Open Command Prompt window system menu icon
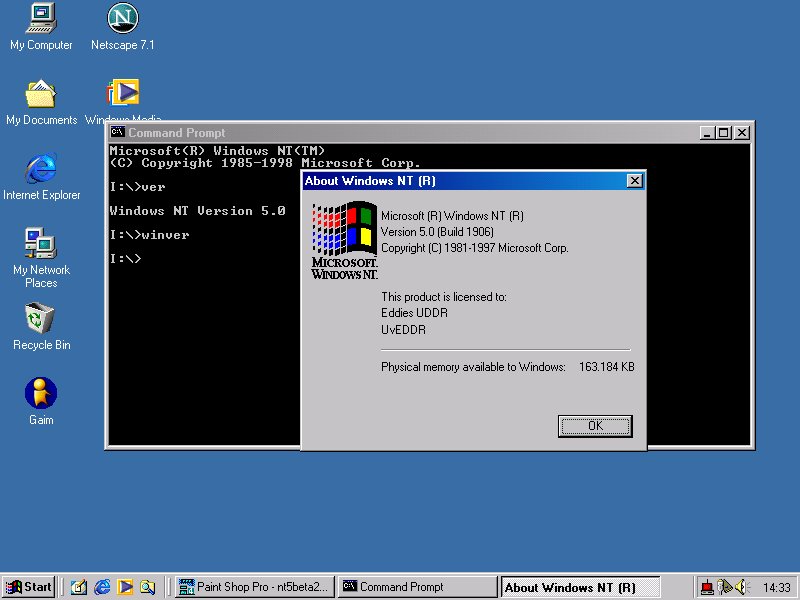The image size is (800, 600). coord(117,132)
